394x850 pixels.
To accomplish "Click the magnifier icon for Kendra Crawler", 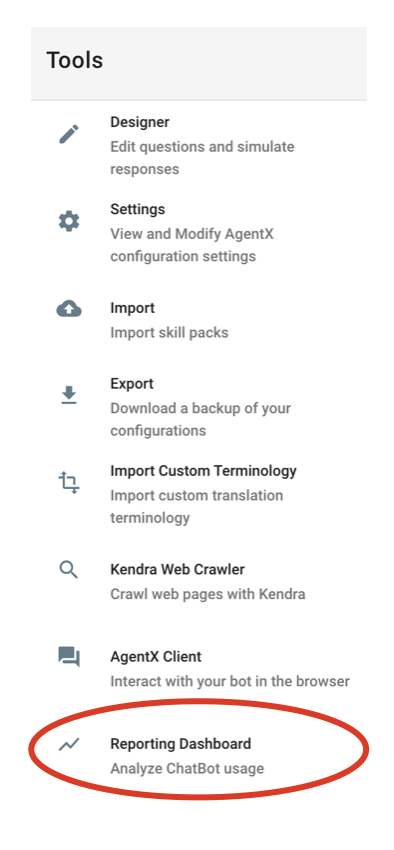I will (69, 570).
